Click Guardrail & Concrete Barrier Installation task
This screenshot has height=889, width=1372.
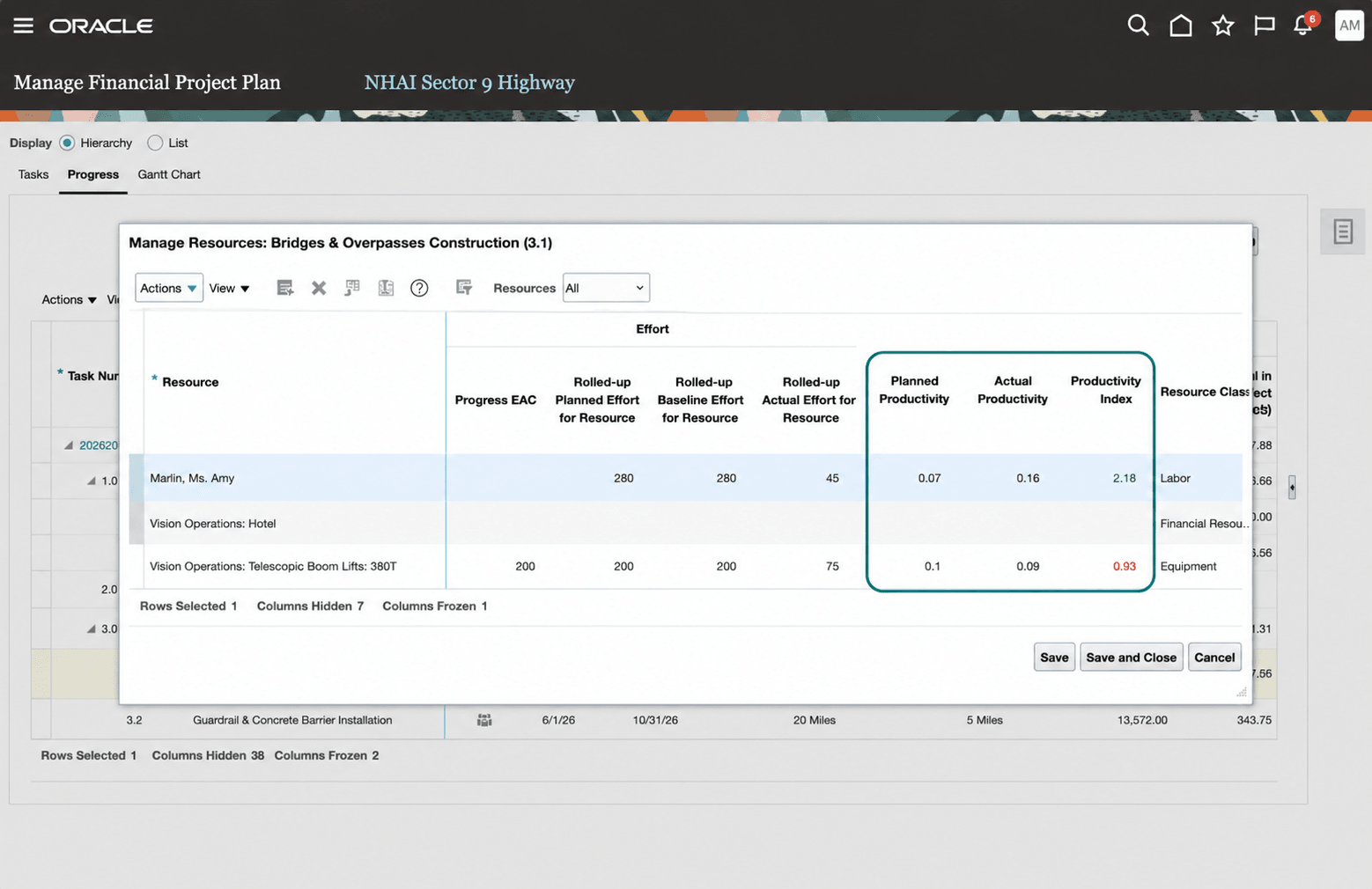(x=292, y=720)
